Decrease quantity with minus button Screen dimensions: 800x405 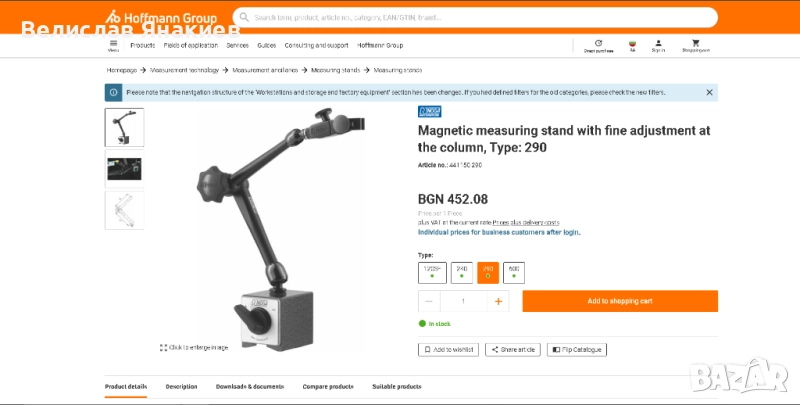click(x=429, y=301)
